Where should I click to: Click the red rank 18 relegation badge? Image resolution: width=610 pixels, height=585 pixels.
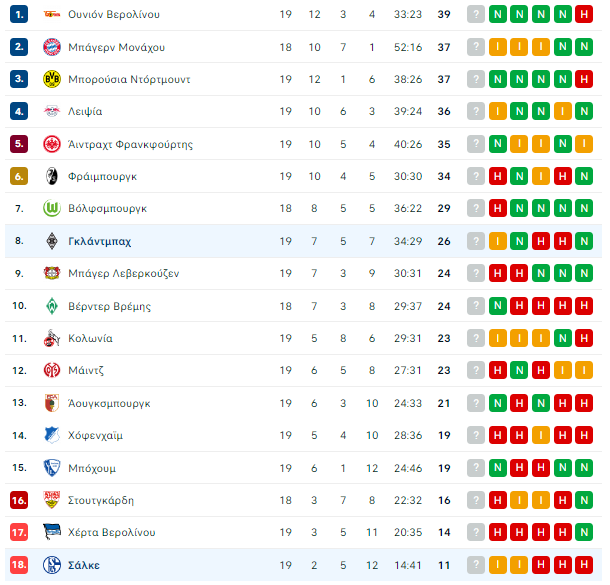point(19,565)
